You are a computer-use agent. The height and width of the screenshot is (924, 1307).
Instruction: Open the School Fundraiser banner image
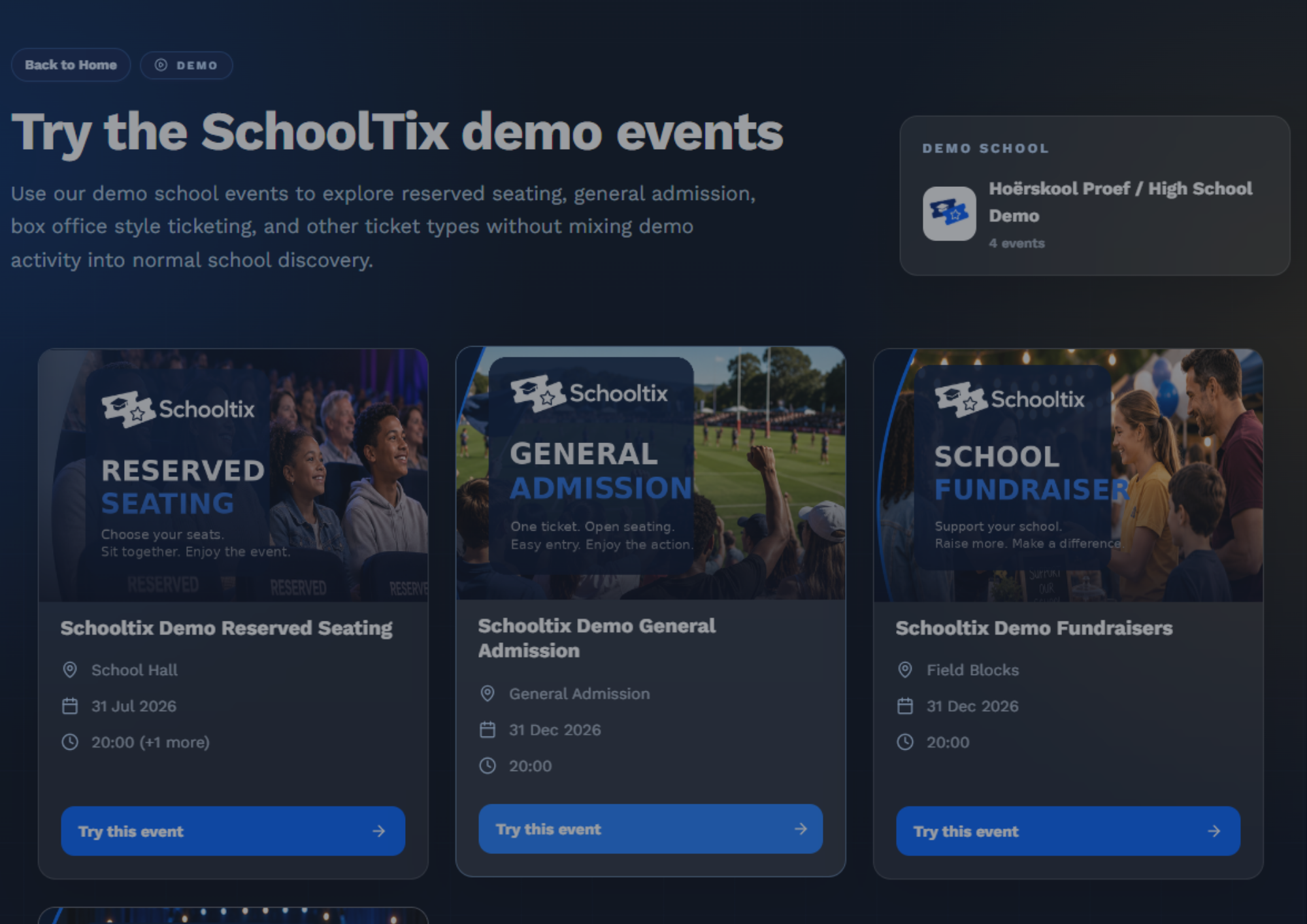(x=1068, y=475)
